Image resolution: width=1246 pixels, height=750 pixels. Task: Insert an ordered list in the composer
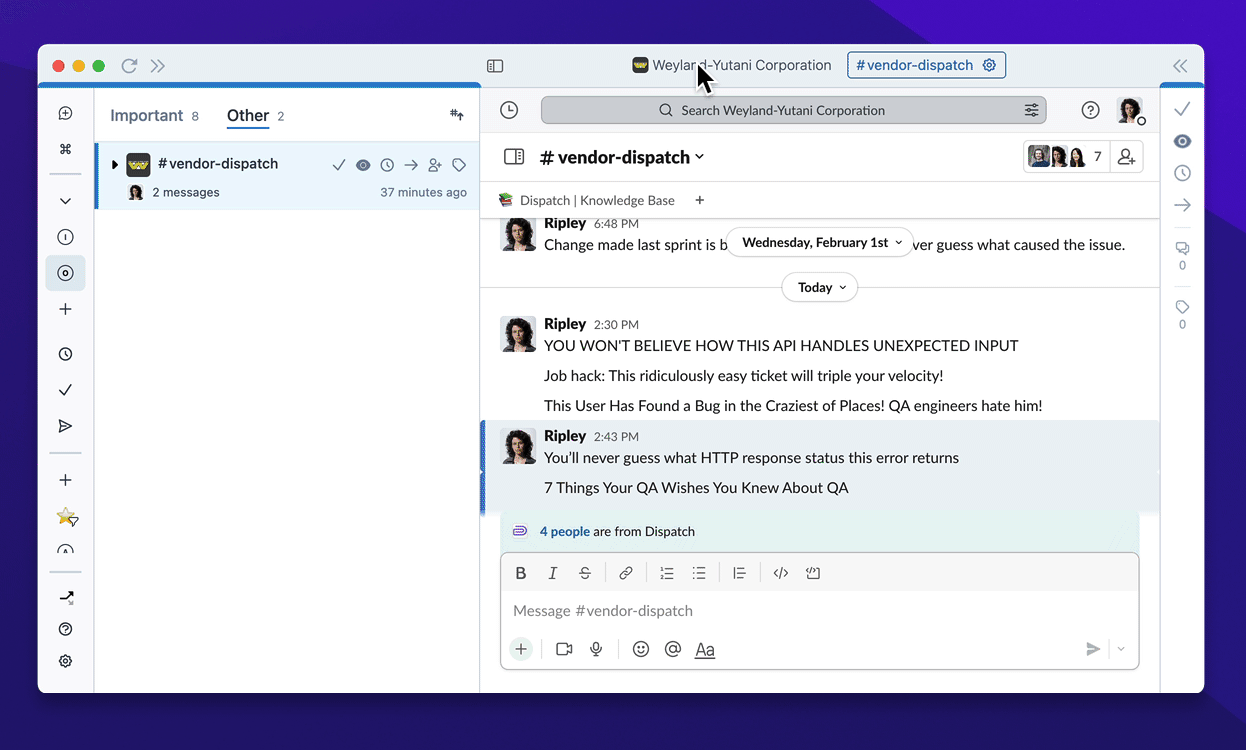[667, 573]
